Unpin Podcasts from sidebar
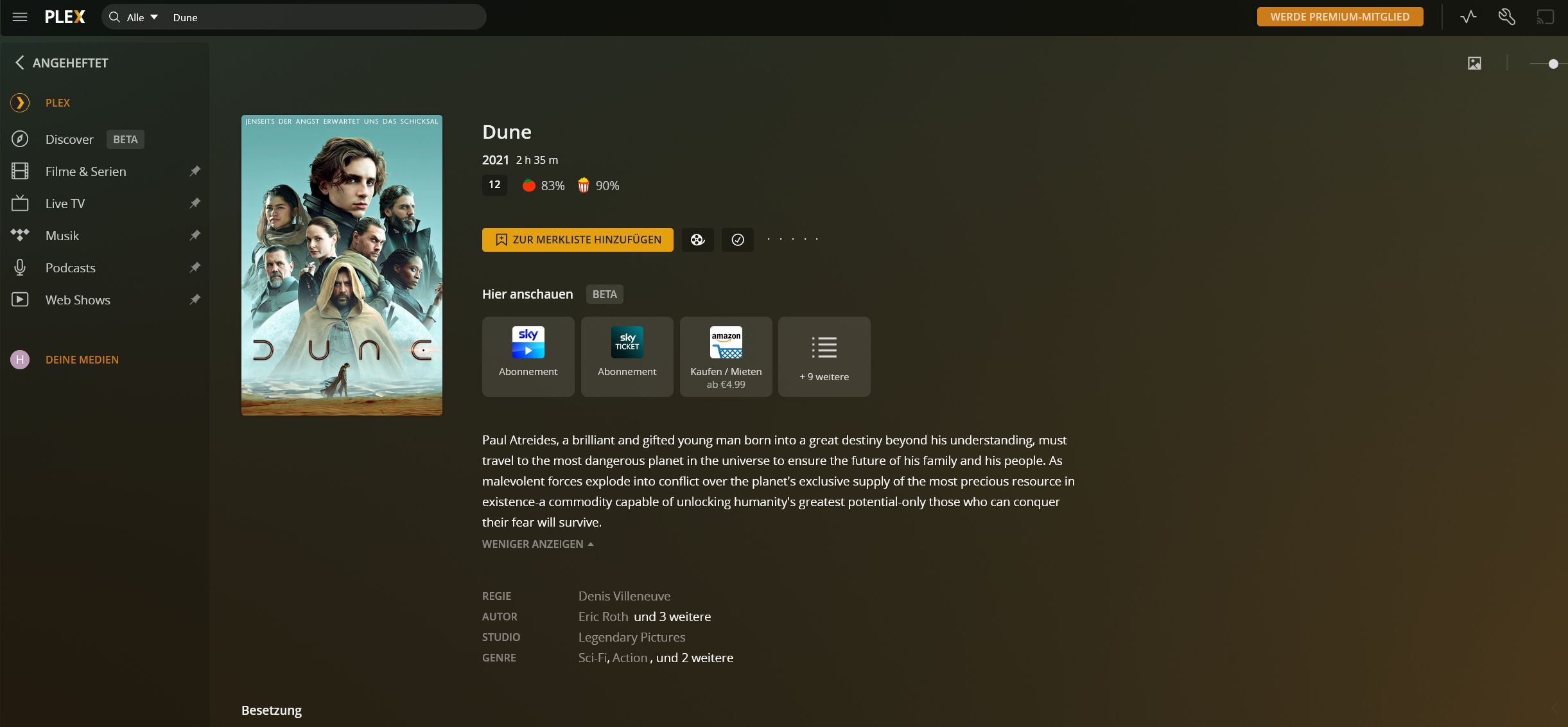This screenshot has width=1568, height=727. click(x=195, y=267)
